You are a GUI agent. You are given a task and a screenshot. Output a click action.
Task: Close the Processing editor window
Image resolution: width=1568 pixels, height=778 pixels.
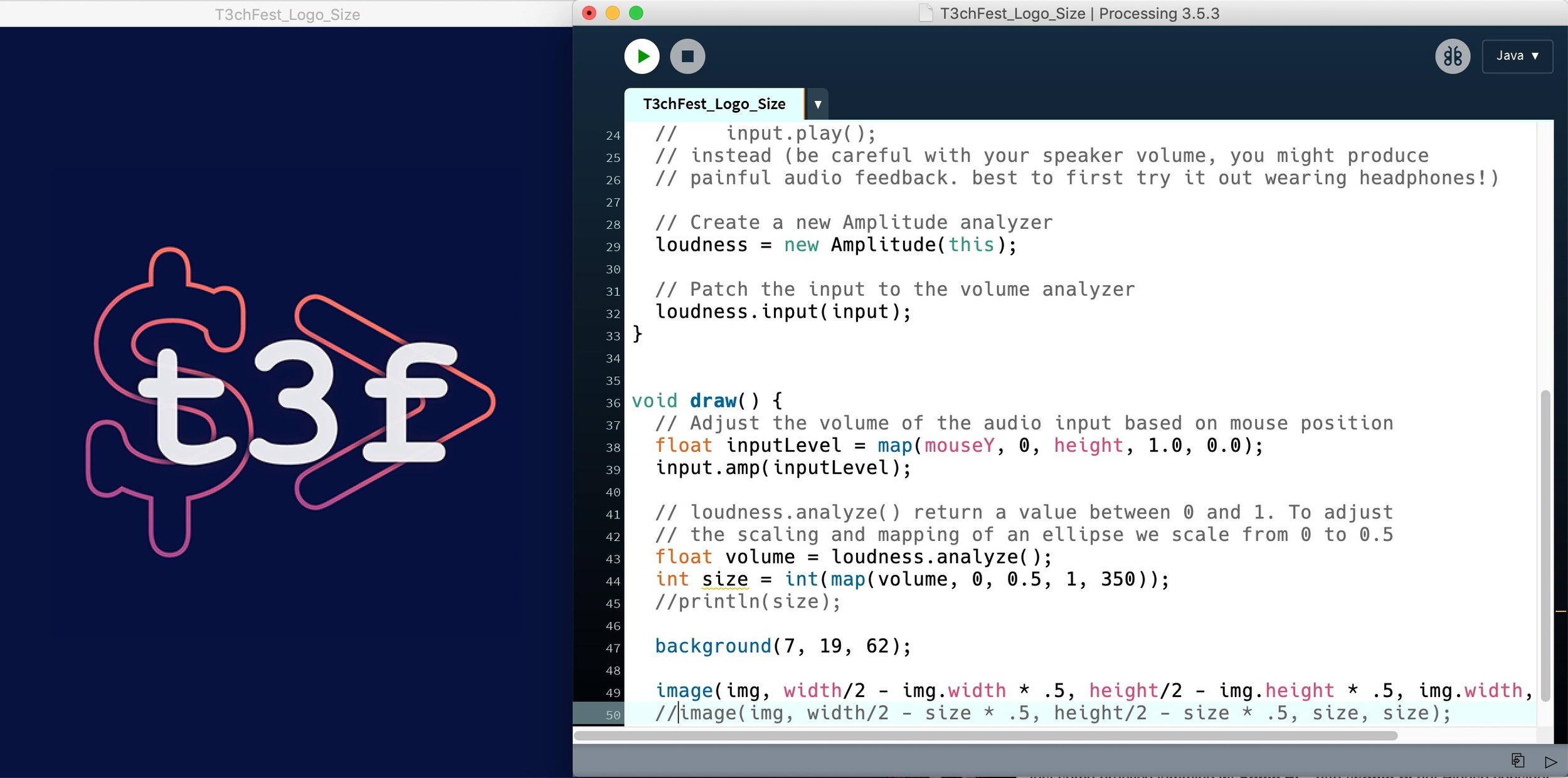(589, 13)
